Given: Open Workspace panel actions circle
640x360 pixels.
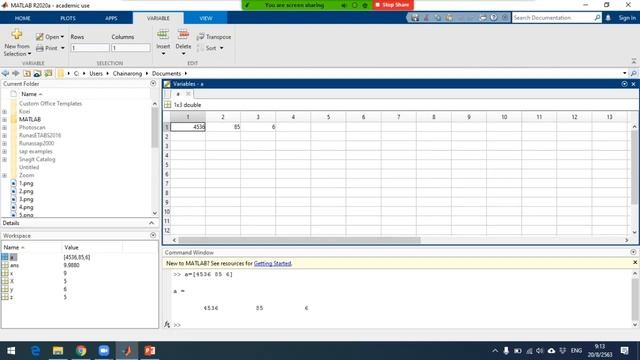Looking at the screenshot, I should (x=153, y=236).
